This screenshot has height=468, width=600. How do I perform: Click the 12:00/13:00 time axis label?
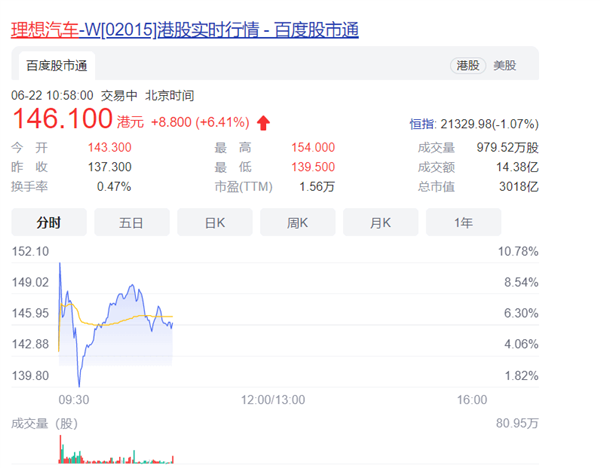click(273, 400)
